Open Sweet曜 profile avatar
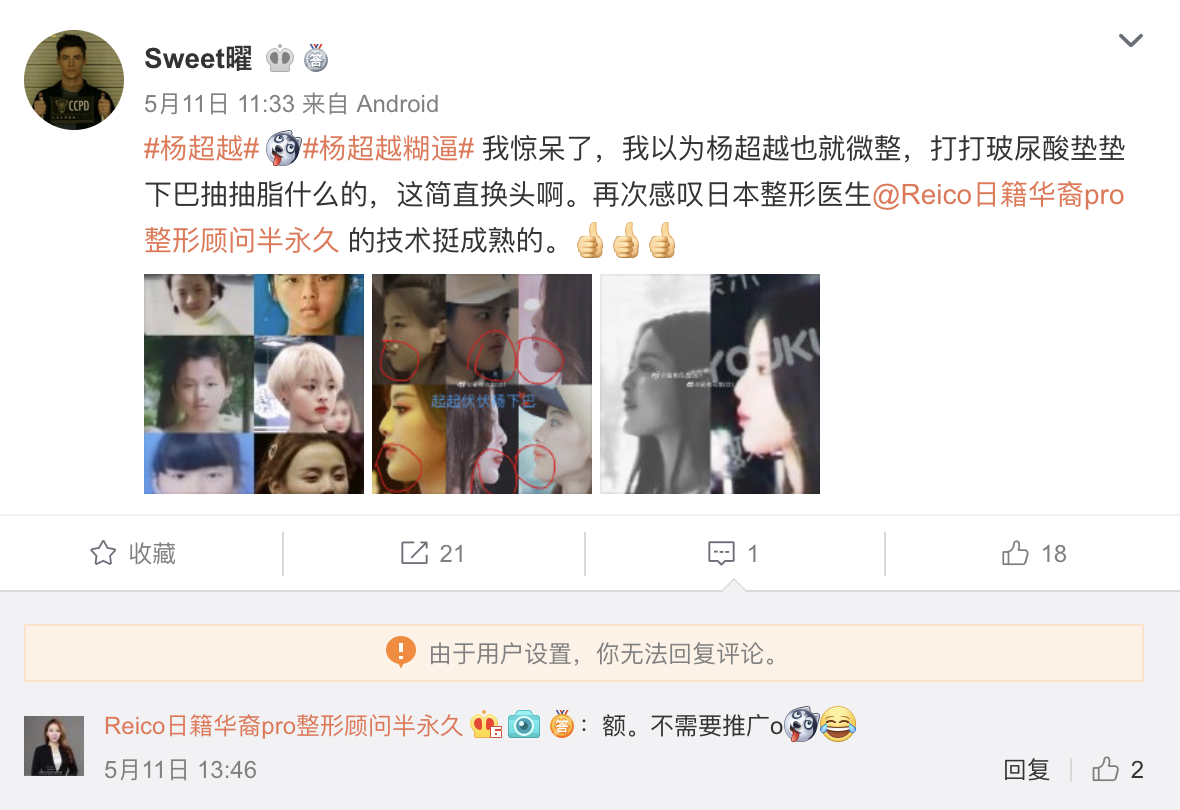Screen dimensions: 1180x810 [74, 80]
